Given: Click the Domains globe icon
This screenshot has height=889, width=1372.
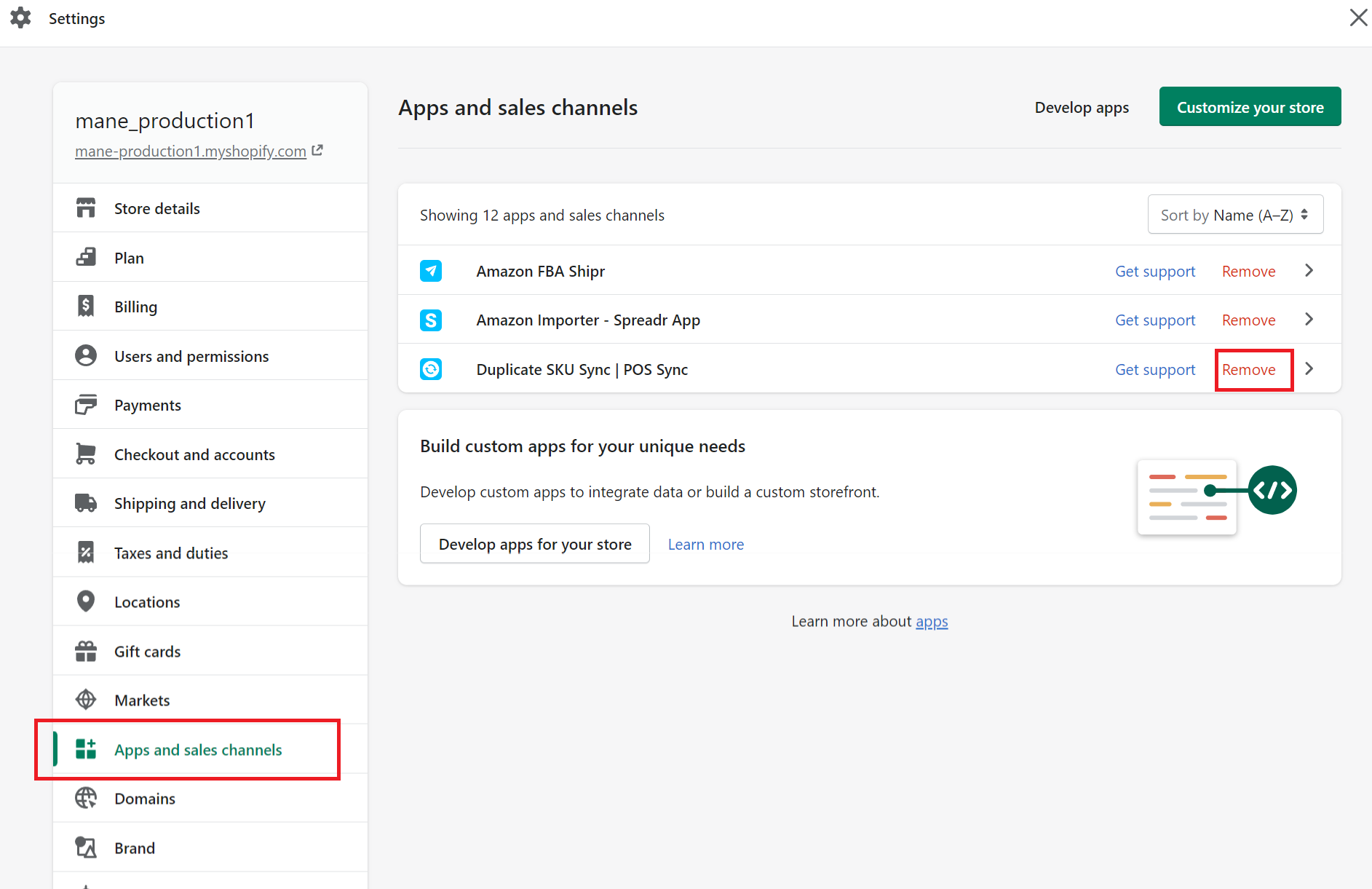Looking at the screenshot, I should (x=86, y=798).
